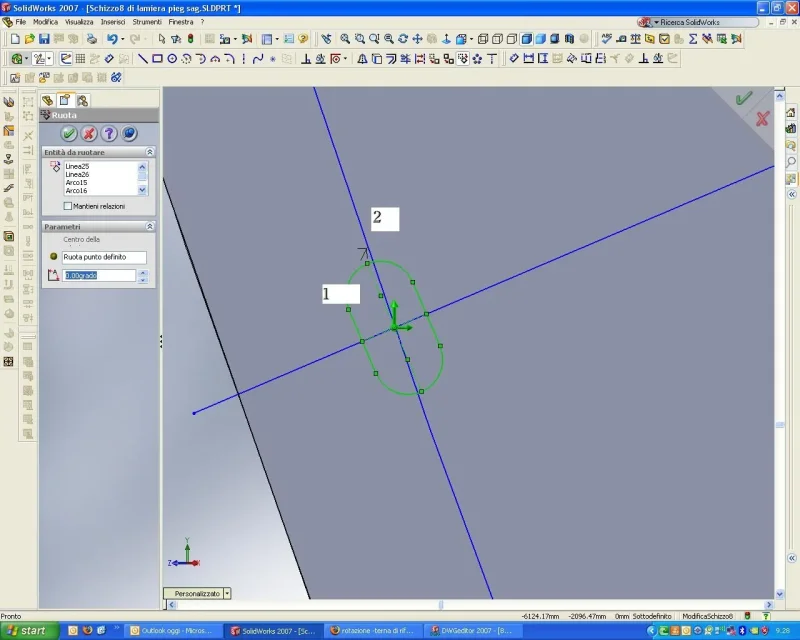Click the Measure tool icon

pyautogui.click(x=621, y=39)
